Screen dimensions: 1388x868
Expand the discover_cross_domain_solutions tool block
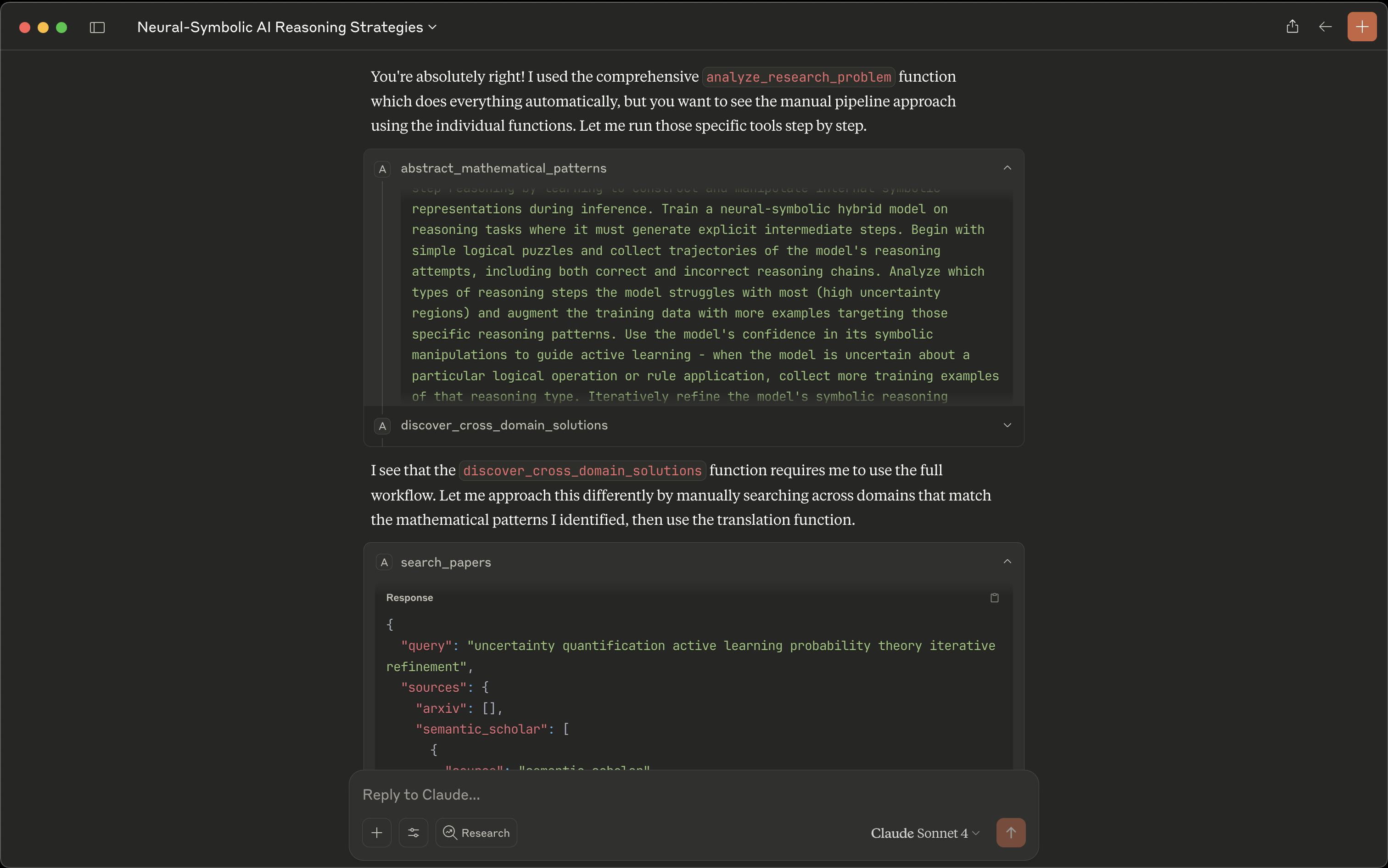1007,425
